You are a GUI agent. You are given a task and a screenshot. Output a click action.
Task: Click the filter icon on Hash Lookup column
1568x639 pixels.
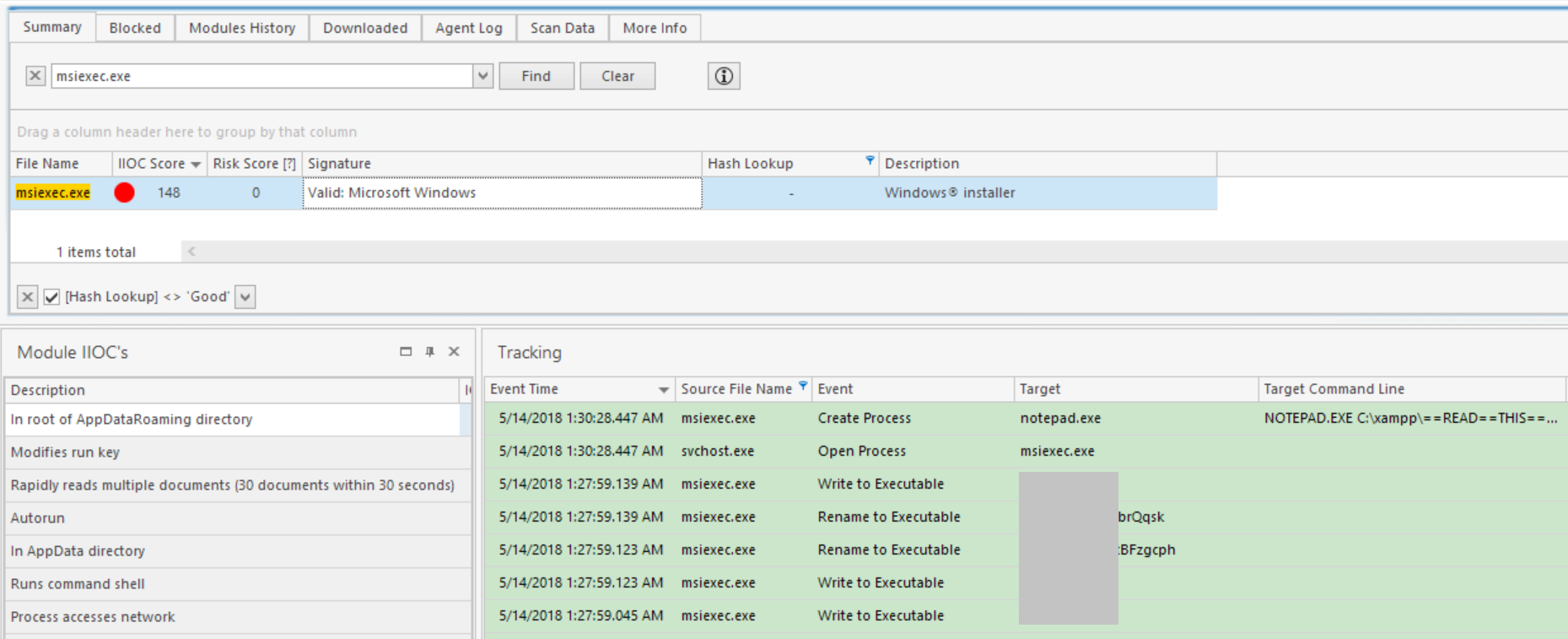[x=870, y=160]
